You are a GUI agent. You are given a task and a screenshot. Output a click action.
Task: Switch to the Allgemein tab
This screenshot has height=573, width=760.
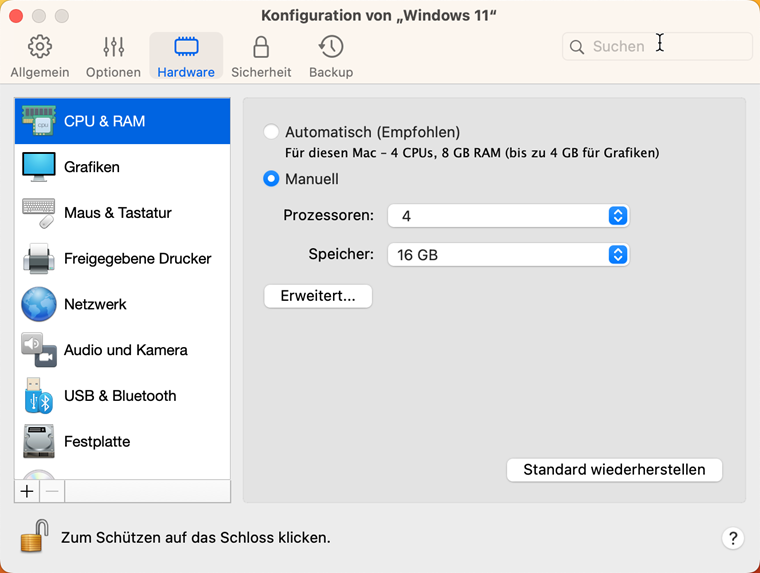click(x=40, y=56)
